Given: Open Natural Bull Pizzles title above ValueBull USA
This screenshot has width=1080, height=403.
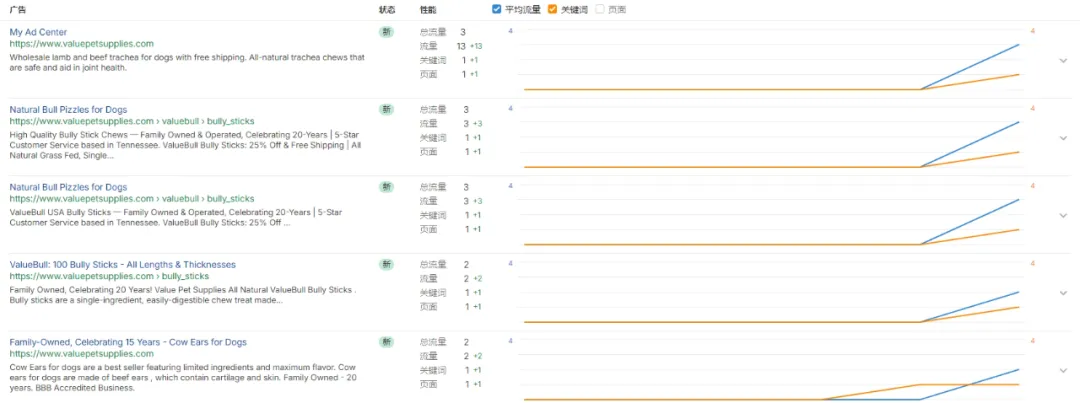Looking at the screenshot, I should pos(68,187).
